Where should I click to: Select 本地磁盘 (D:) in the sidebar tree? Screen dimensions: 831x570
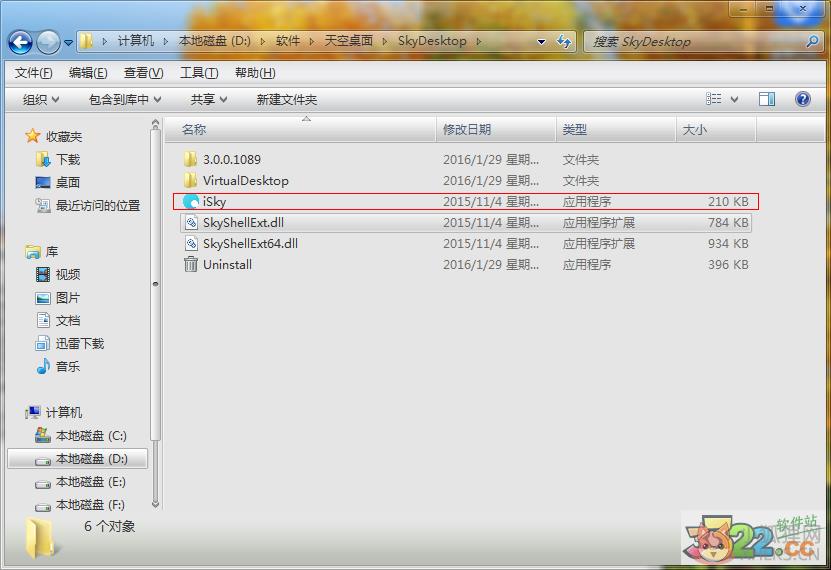coord(77,459)
